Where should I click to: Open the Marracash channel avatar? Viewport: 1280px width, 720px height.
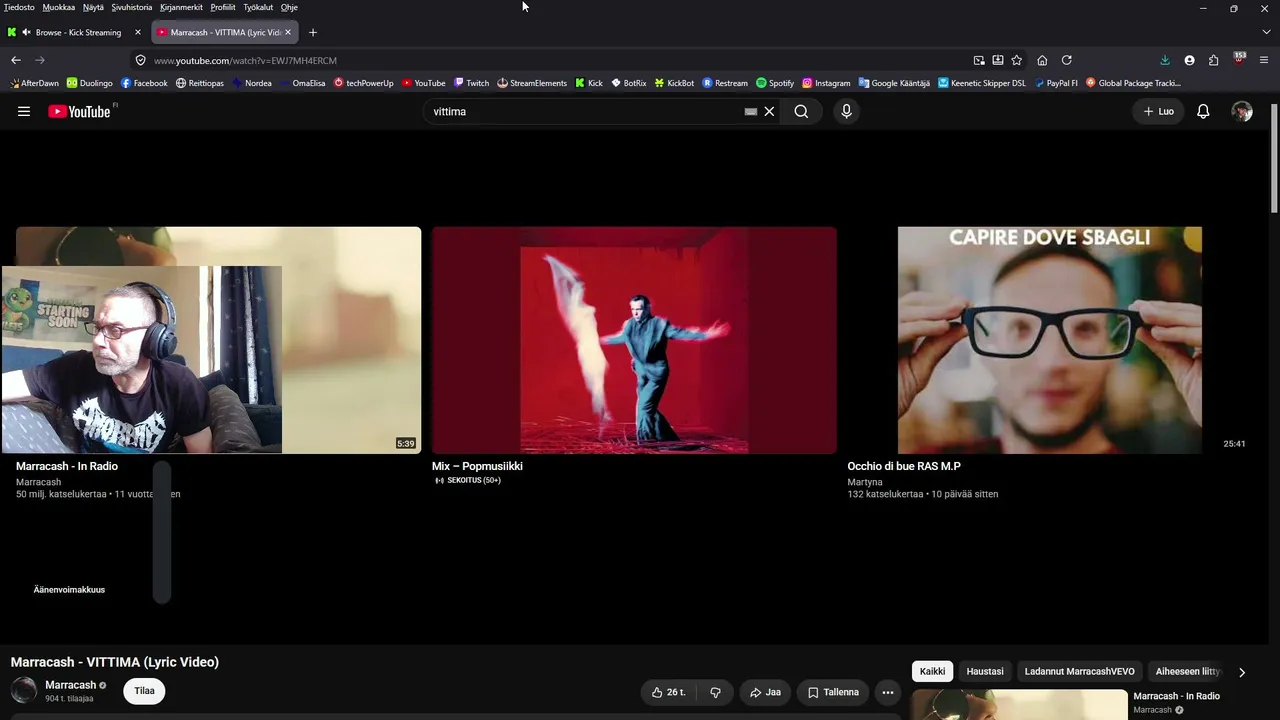[x=24, y=690]
